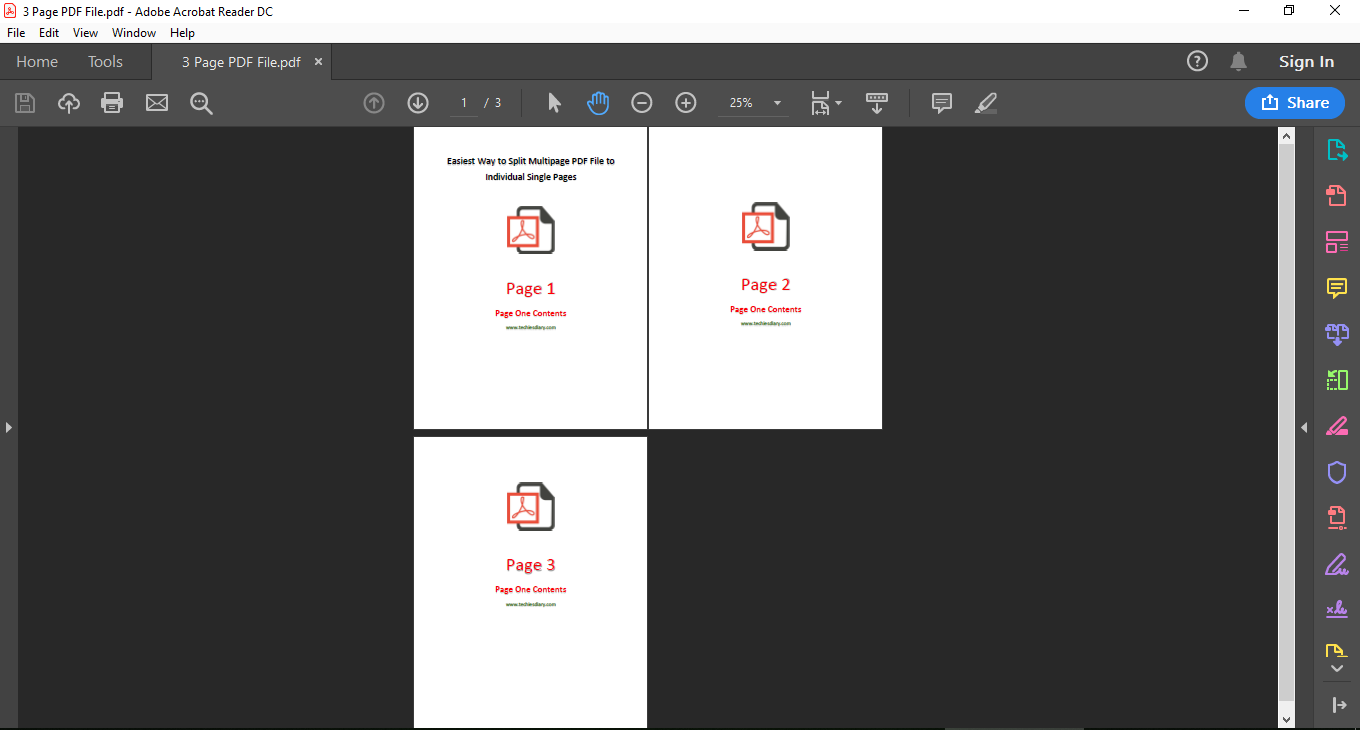This screenshot has height=730, width=1360.
Task: Zoom out with minus button
Action: point(642,103)
